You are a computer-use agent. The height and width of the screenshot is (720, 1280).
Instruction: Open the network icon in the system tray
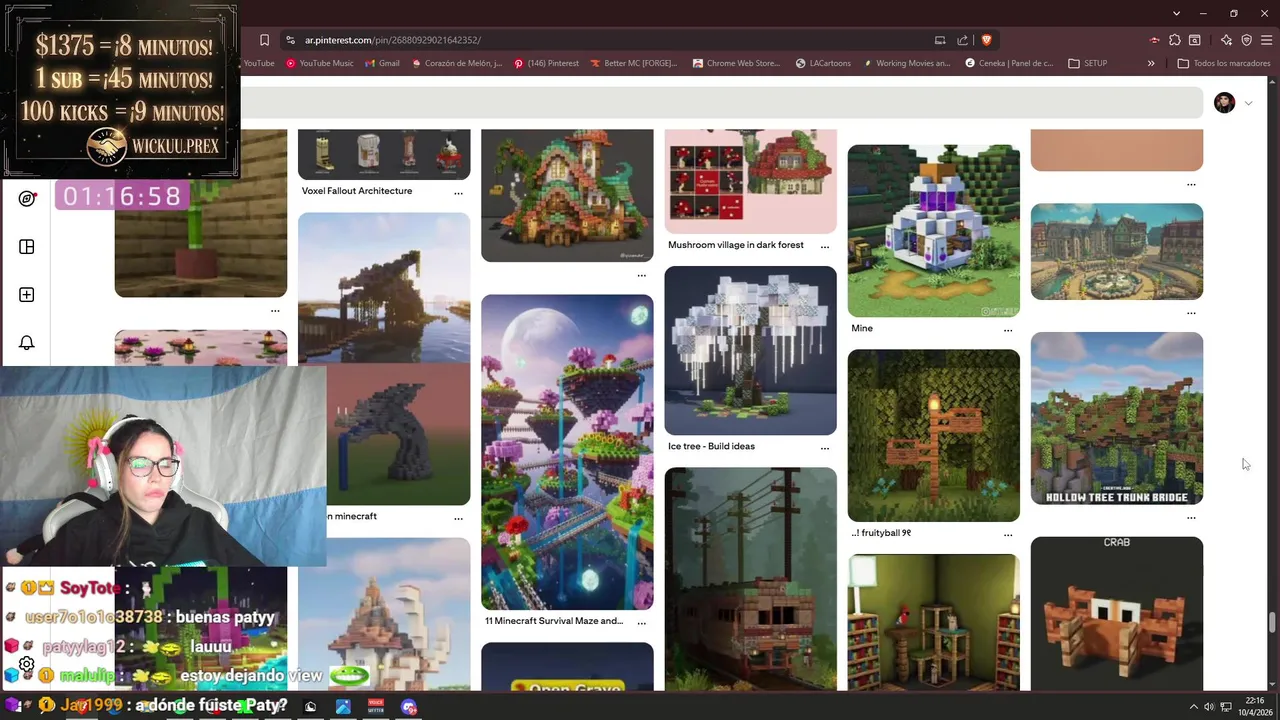coord(1226,707)
